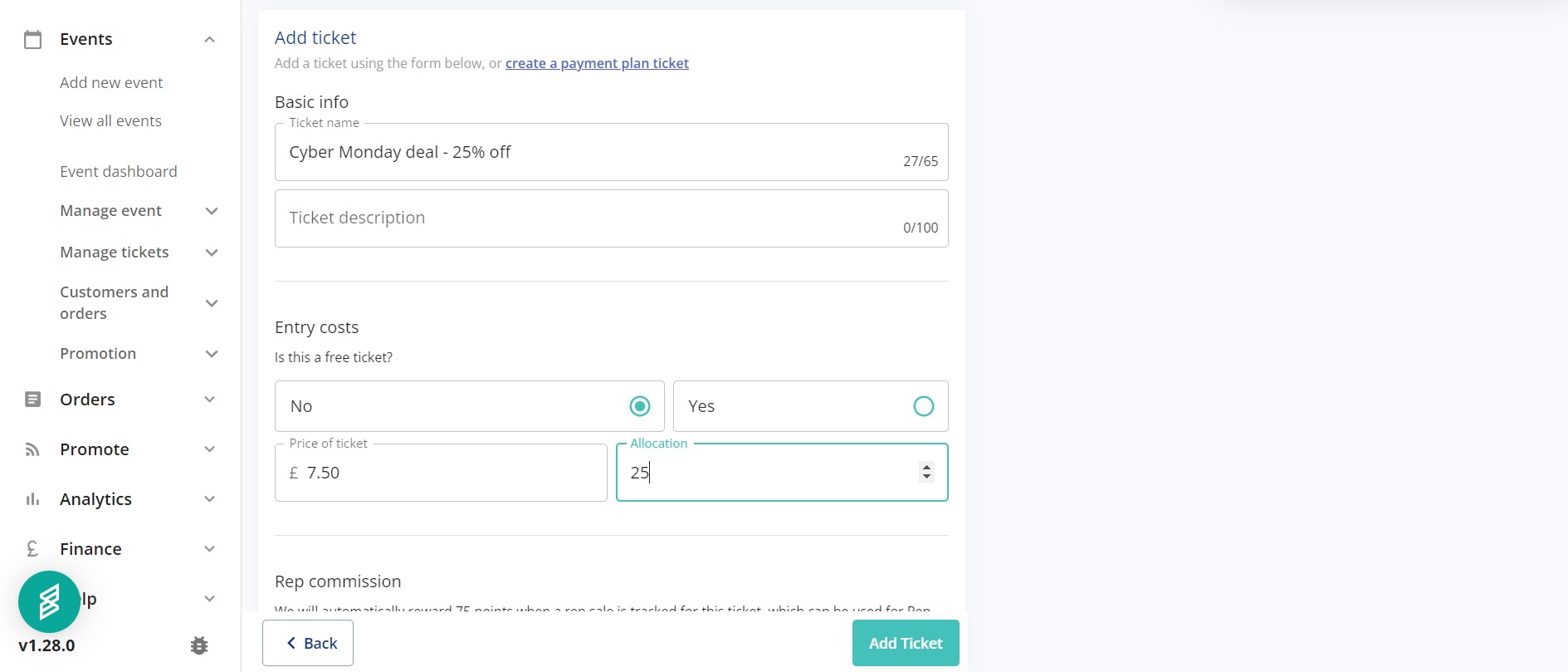Expand the Manage tickets submenu
This screenshot has width=1568, height=672.
(x=212, y=253)
